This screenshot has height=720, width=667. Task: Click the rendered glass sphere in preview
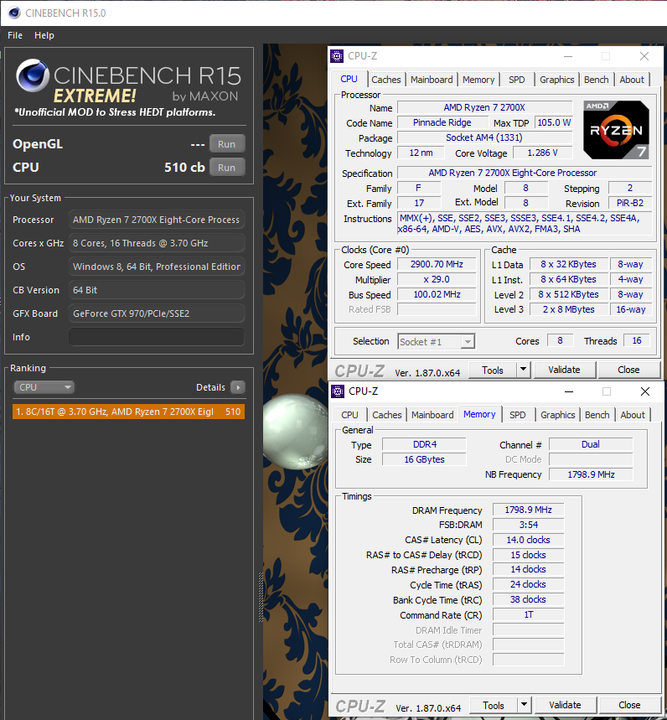[x=295, y=432]
